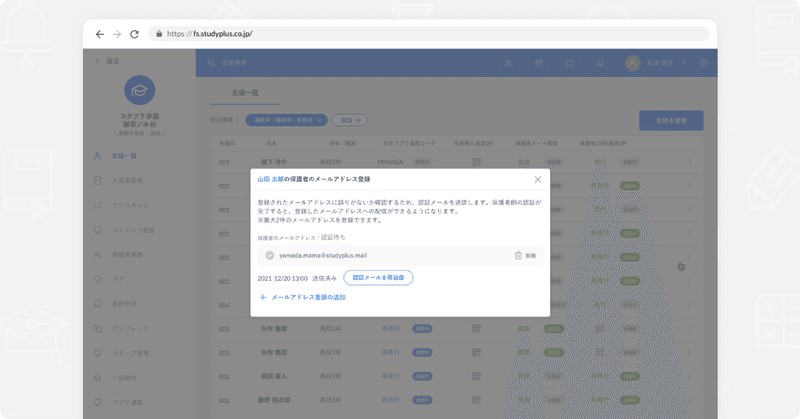
Task: Open the 連携中・招待中・未発行 filter dropdown
Action: [286, 120]
